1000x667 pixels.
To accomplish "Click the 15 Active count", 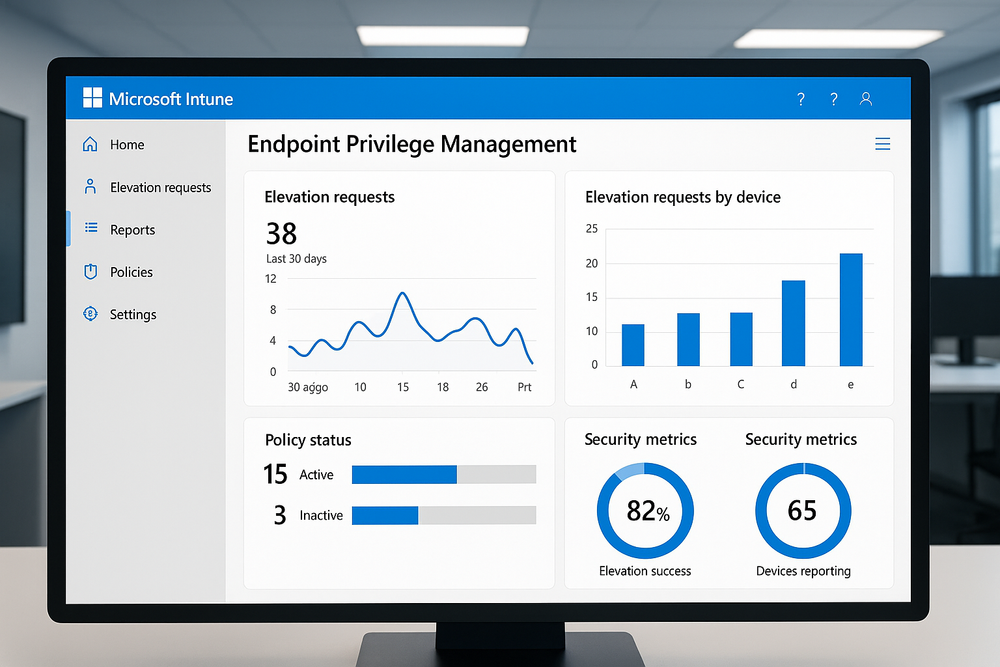I will (x=276, y=474).
